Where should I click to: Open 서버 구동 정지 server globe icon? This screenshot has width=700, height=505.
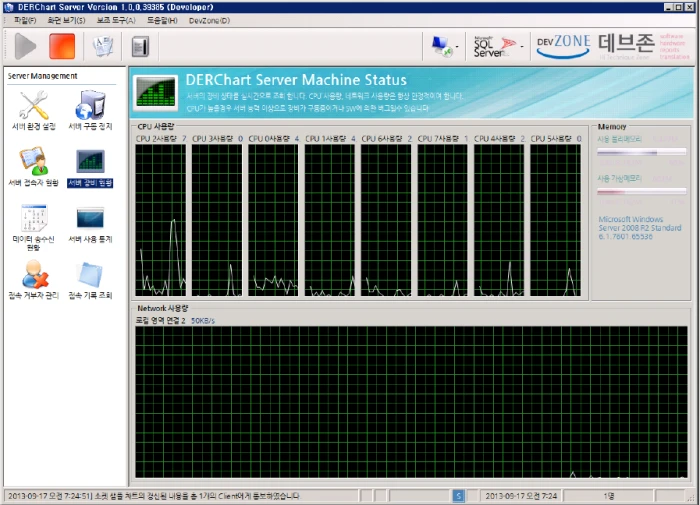click(90, 105)
